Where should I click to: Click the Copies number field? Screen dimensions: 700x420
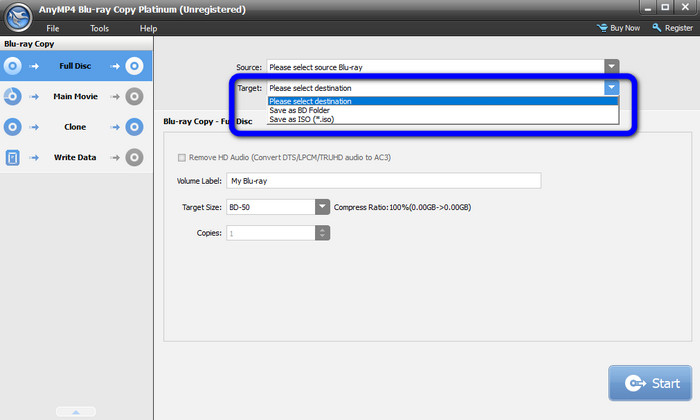point(271,233)
